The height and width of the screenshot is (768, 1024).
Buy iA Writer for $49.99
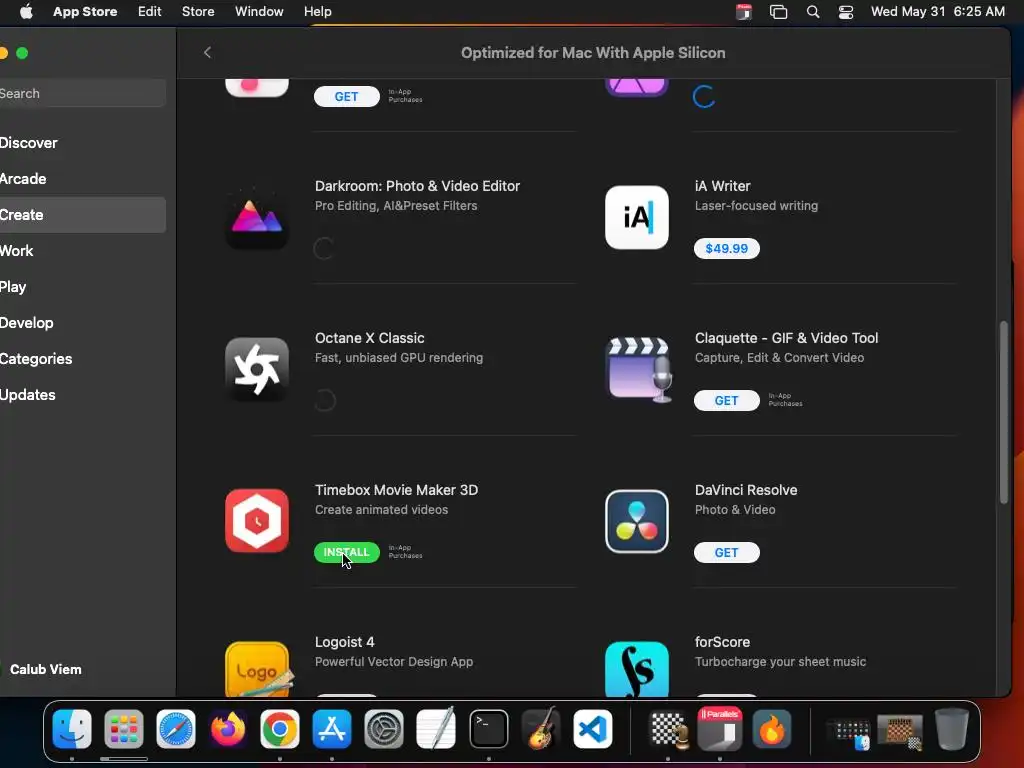pos(726,248)
